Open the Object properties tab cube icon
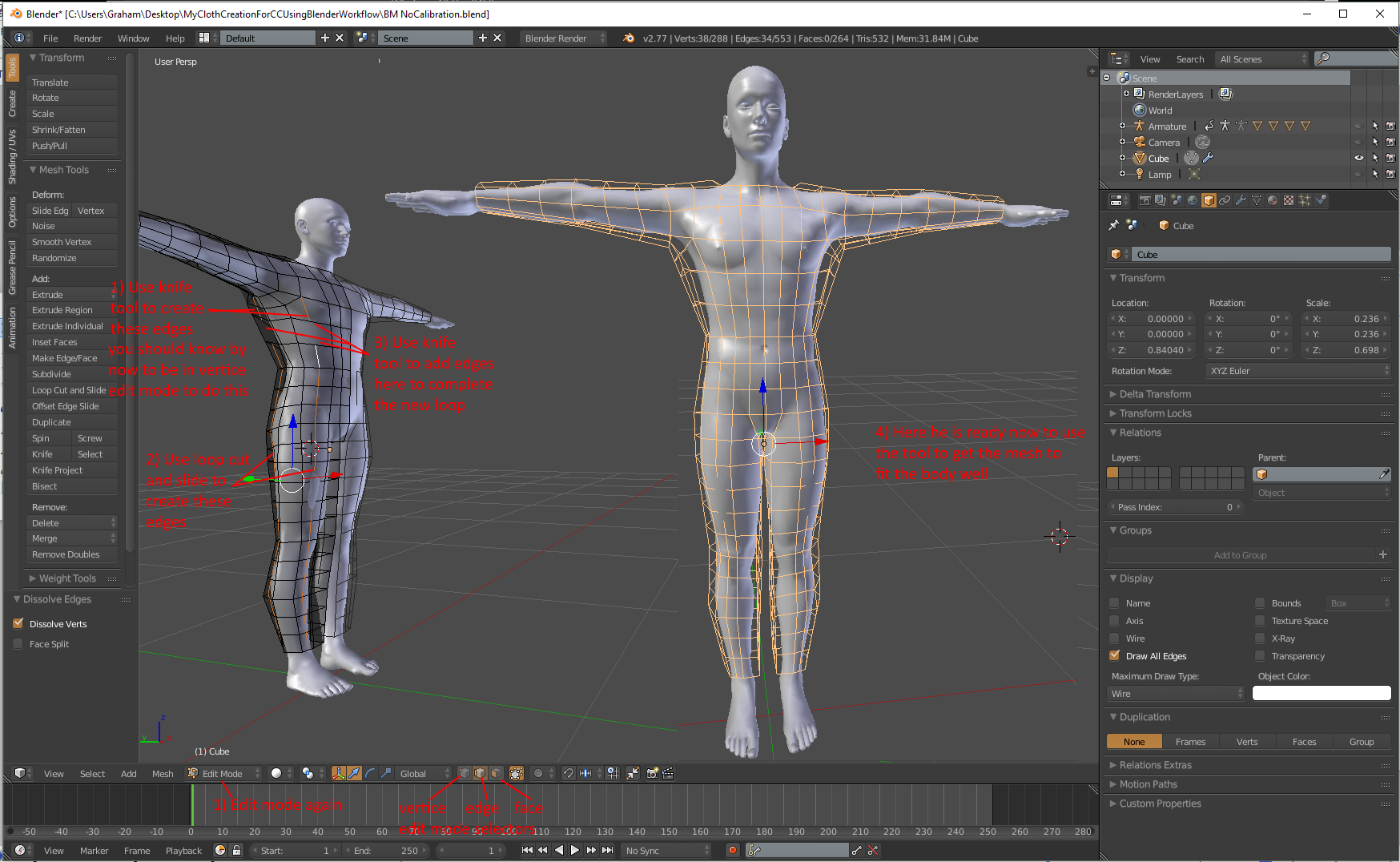Viewport: 1400px width, 862px height. point(1209,200)
